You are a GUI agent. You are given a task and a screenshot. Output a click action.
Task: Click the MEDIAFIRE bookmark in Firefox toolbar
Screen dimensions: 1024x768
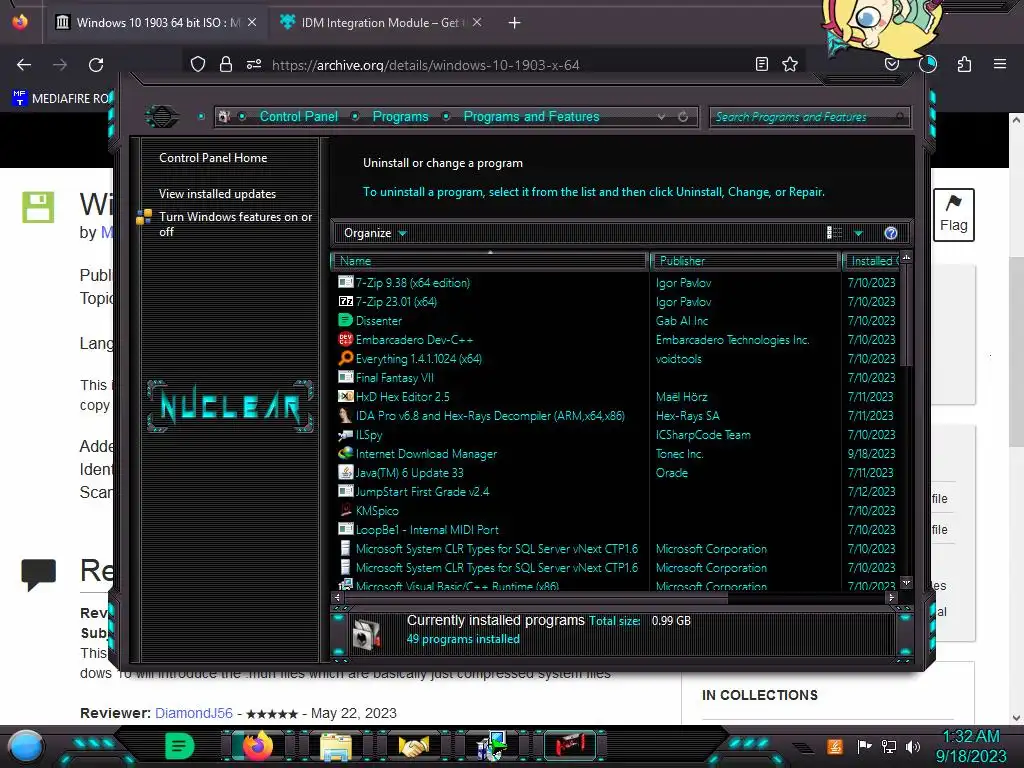click(x=62, y=99)
